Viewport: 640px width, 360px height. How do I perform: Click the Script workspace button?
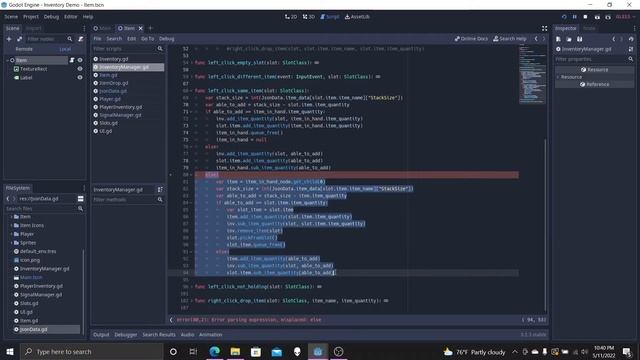click(330, 17)
